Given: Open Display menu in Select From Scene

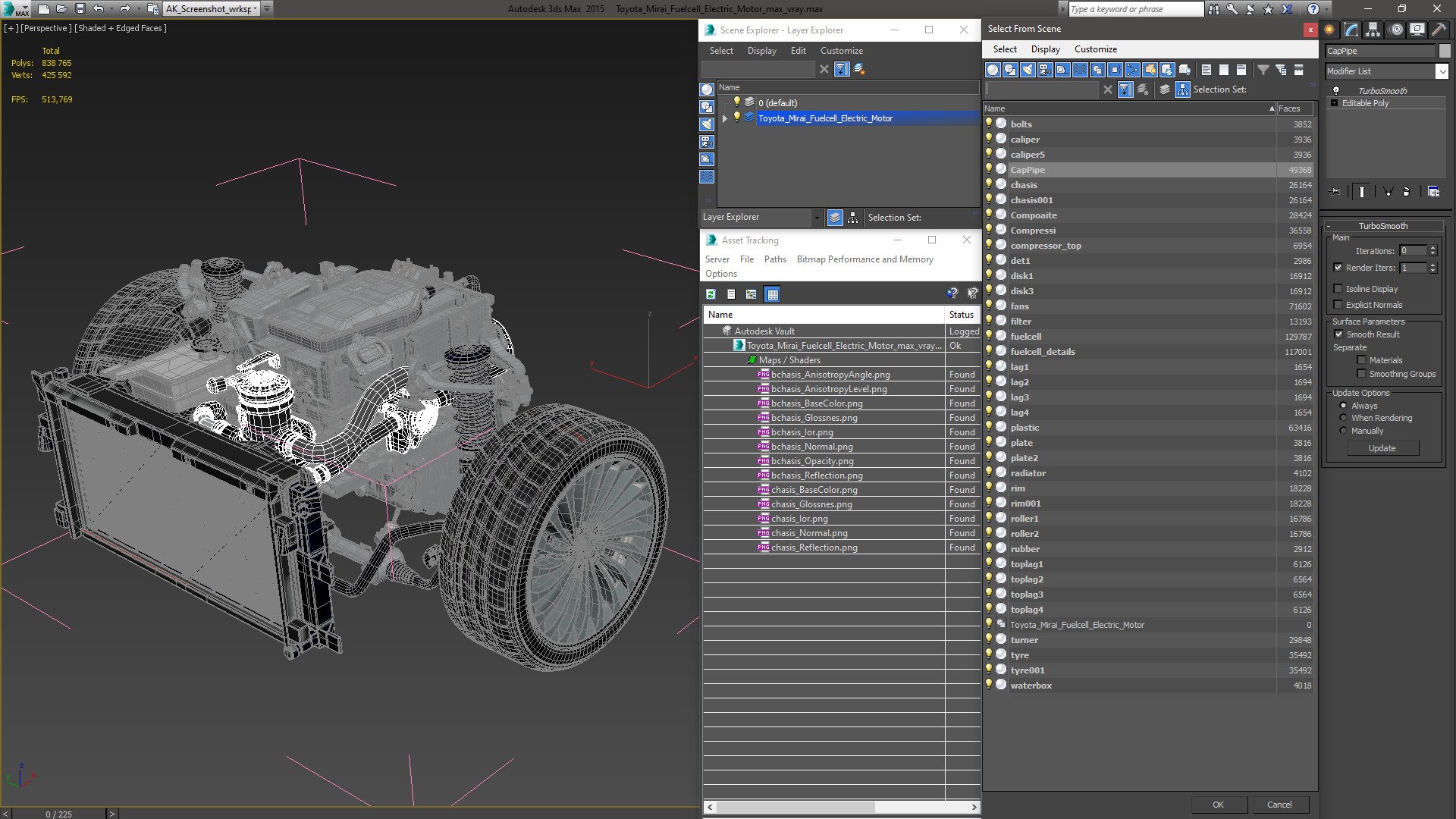Looking at the screenshot, I should coord(1045,49).
